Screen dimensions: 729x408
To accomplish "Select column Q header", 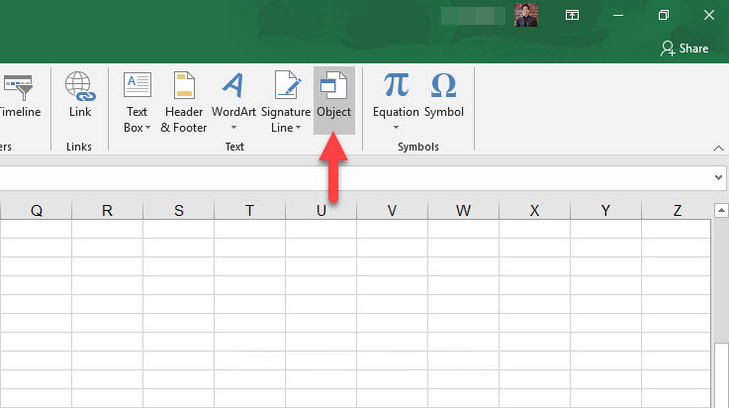I will click(36, 211).
